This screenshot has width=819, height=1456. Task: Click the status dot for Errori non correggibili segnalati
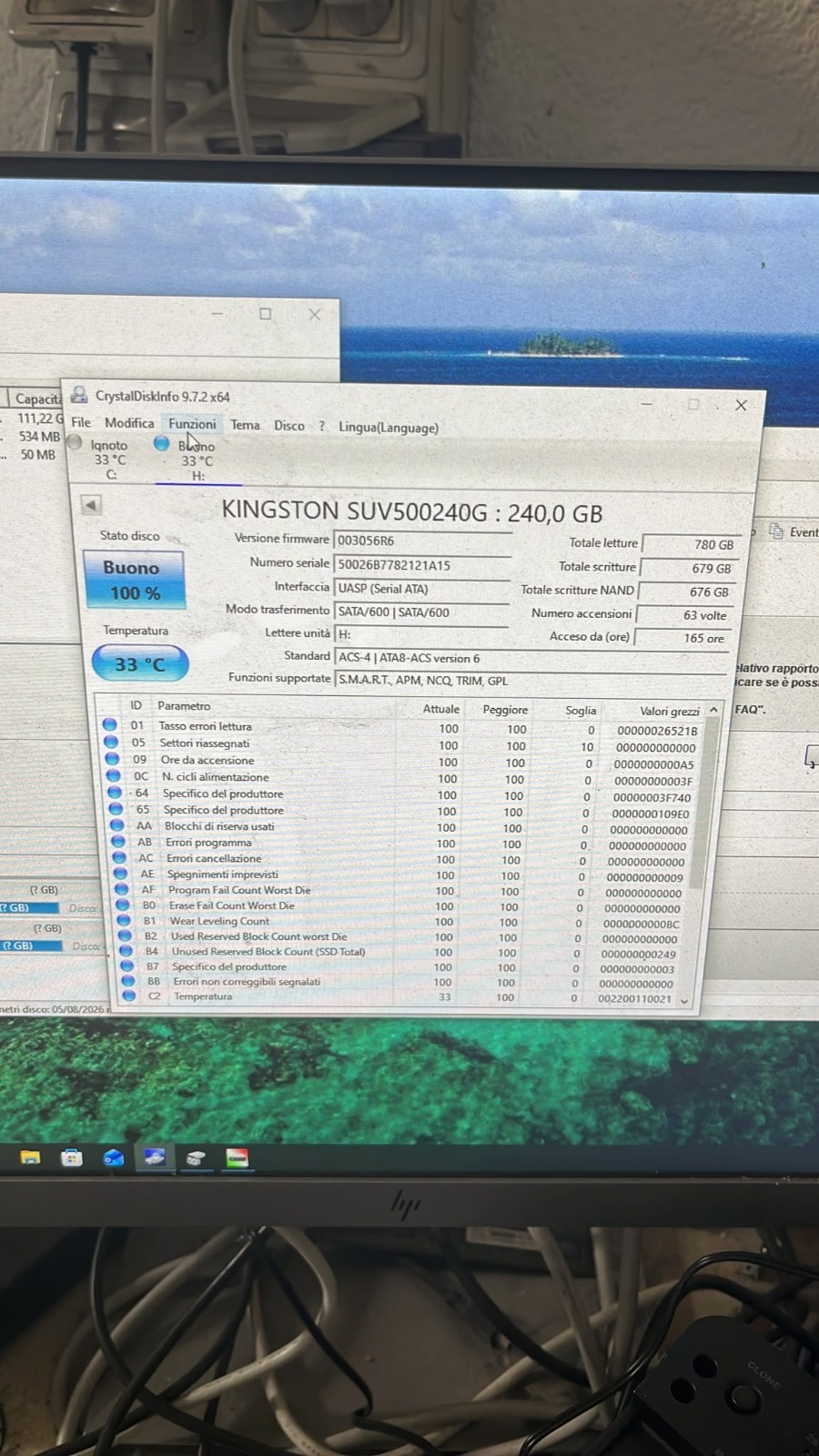pyautogui.click(x=128, y=981)
